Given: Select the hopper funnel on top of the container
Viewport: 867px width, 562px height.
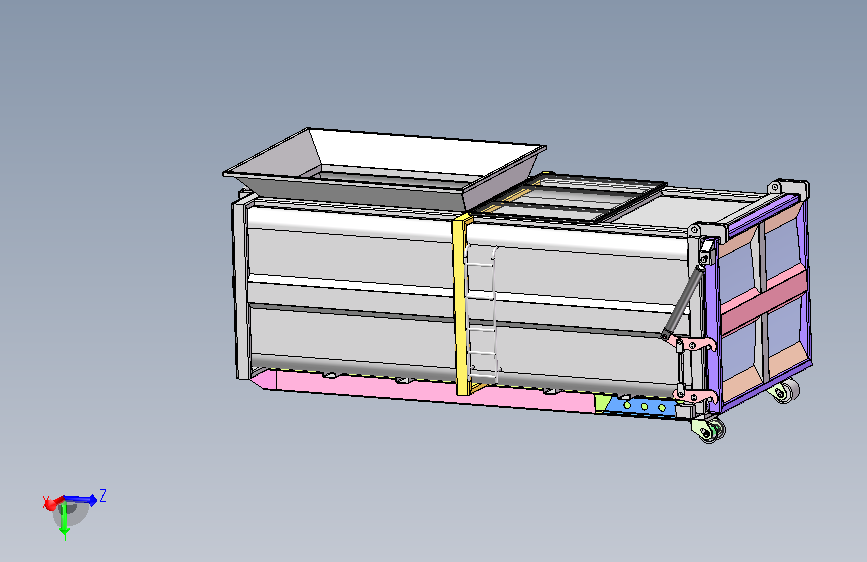Looking at the screenshot, I should pos(384,168).
